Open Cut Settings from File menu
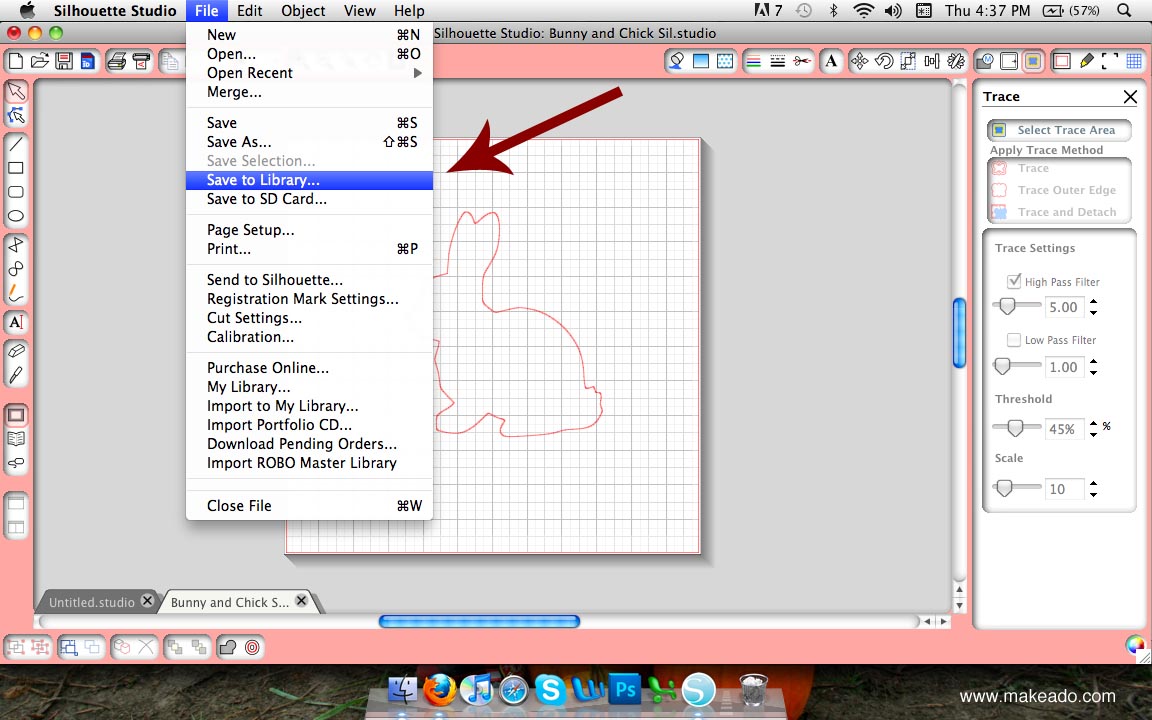 (309, 318)
